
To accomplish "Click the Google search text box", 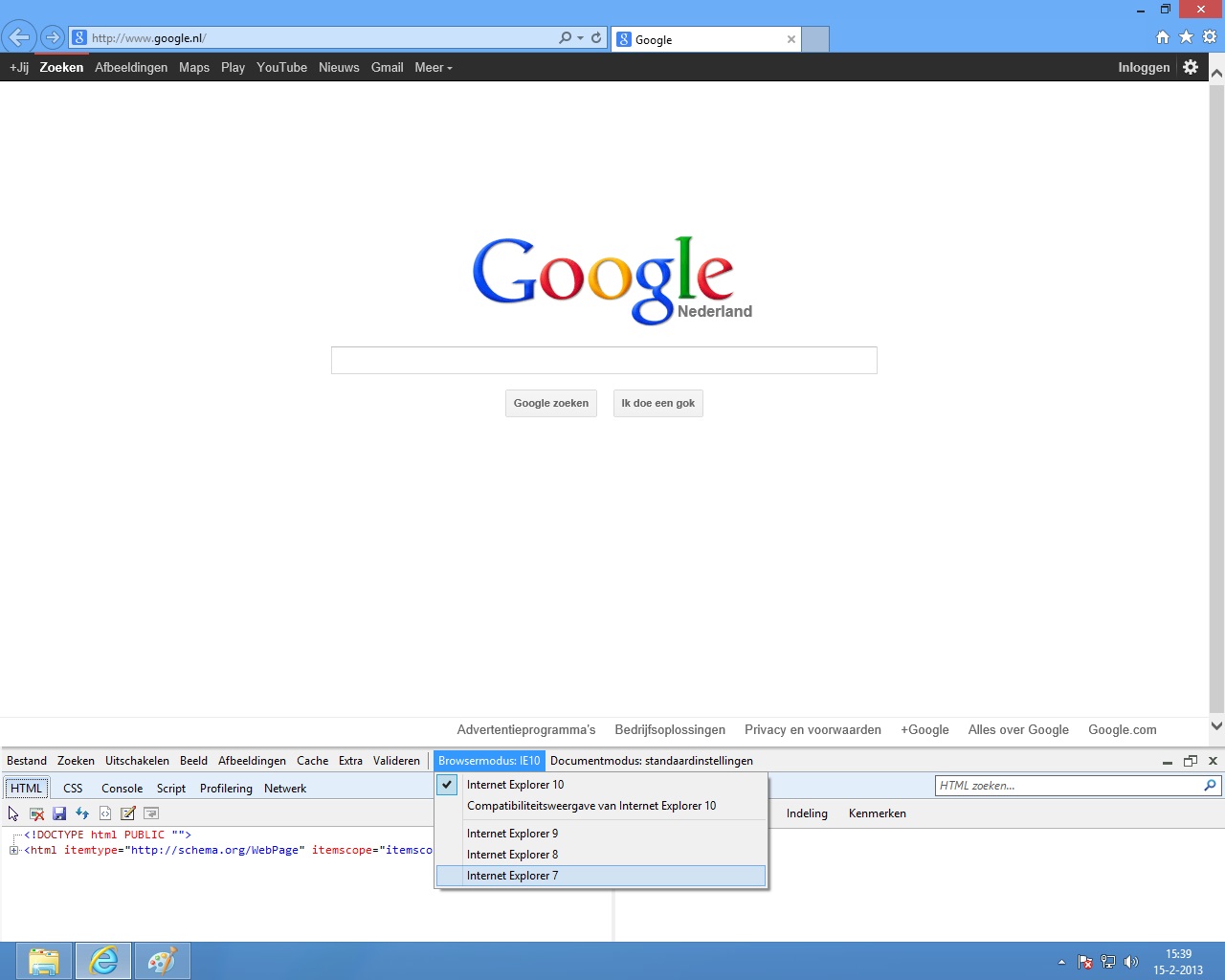I will tap(604, 360).
